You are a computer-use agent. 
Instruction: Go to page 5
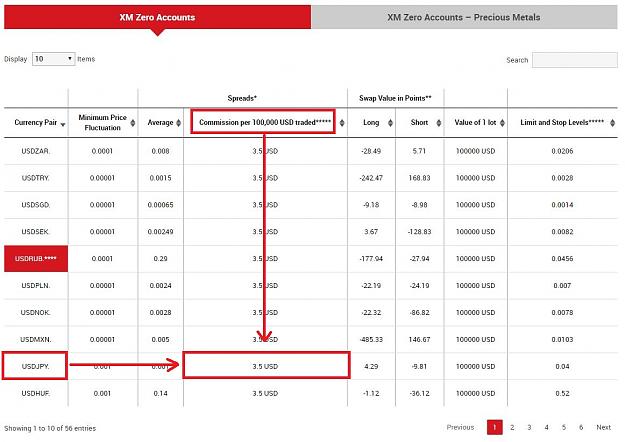[564, 427]
